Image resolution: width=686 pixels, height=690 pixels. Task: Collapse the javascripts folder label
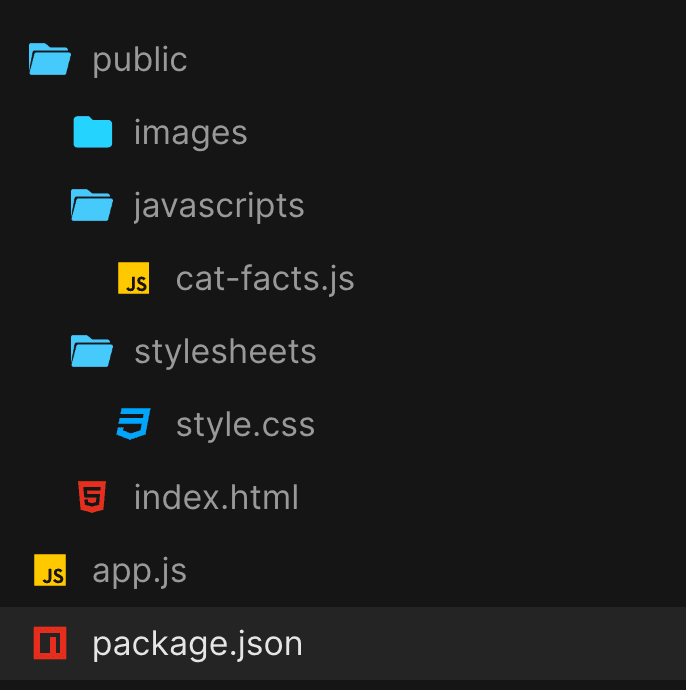click(x=219, y=206)
